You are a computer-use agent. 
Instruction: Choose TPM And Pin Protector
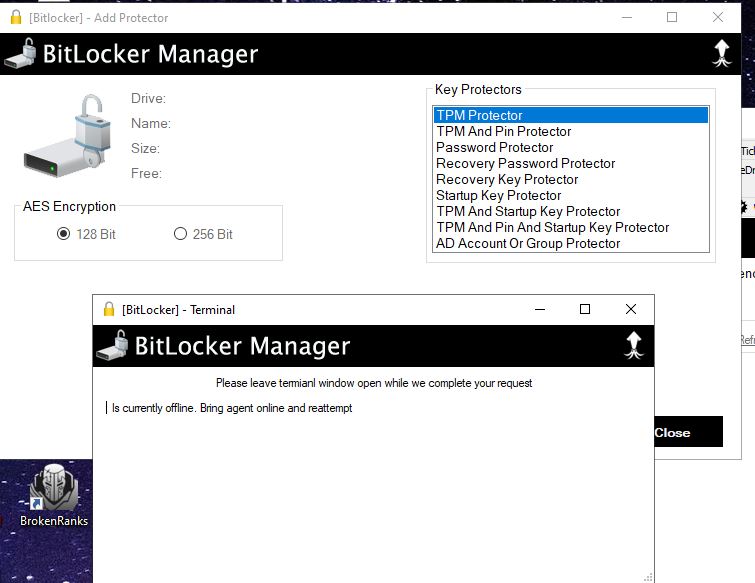(x=571, y=131)
